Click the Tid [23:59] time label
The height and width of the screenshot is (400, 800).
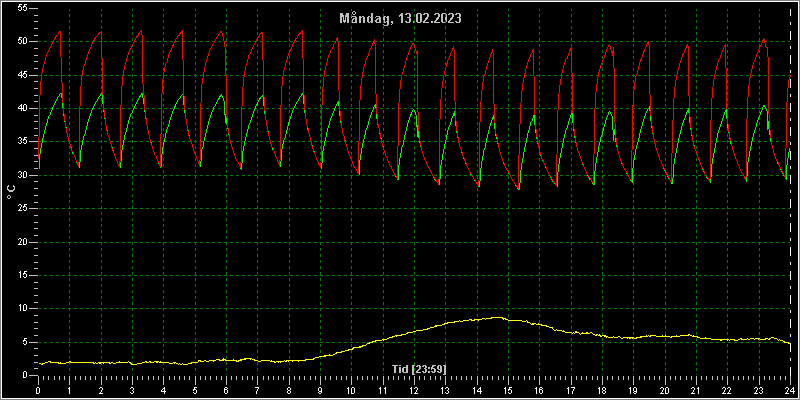pyautogui.click(x=419, y=368)
